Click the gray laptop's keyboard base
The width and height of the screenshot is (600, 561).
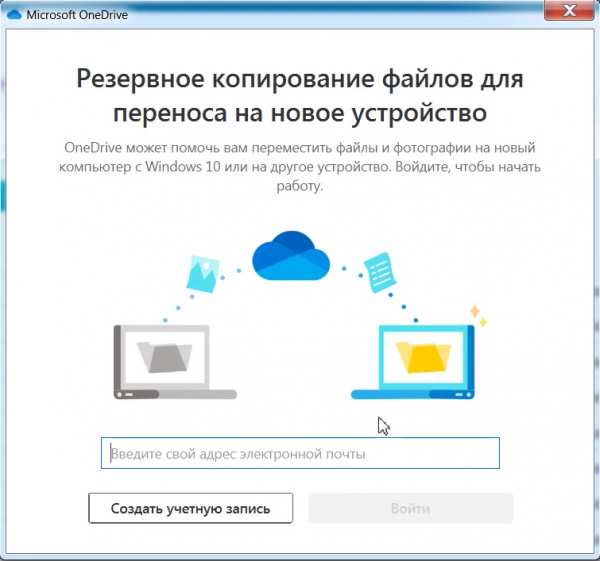pos(174,394)
